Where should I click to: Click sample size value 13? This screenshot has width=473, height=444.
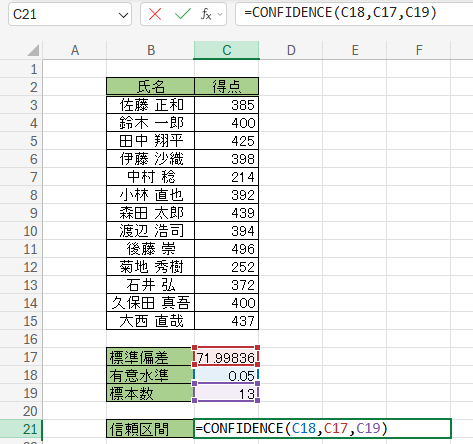click(x=226, y=393)
